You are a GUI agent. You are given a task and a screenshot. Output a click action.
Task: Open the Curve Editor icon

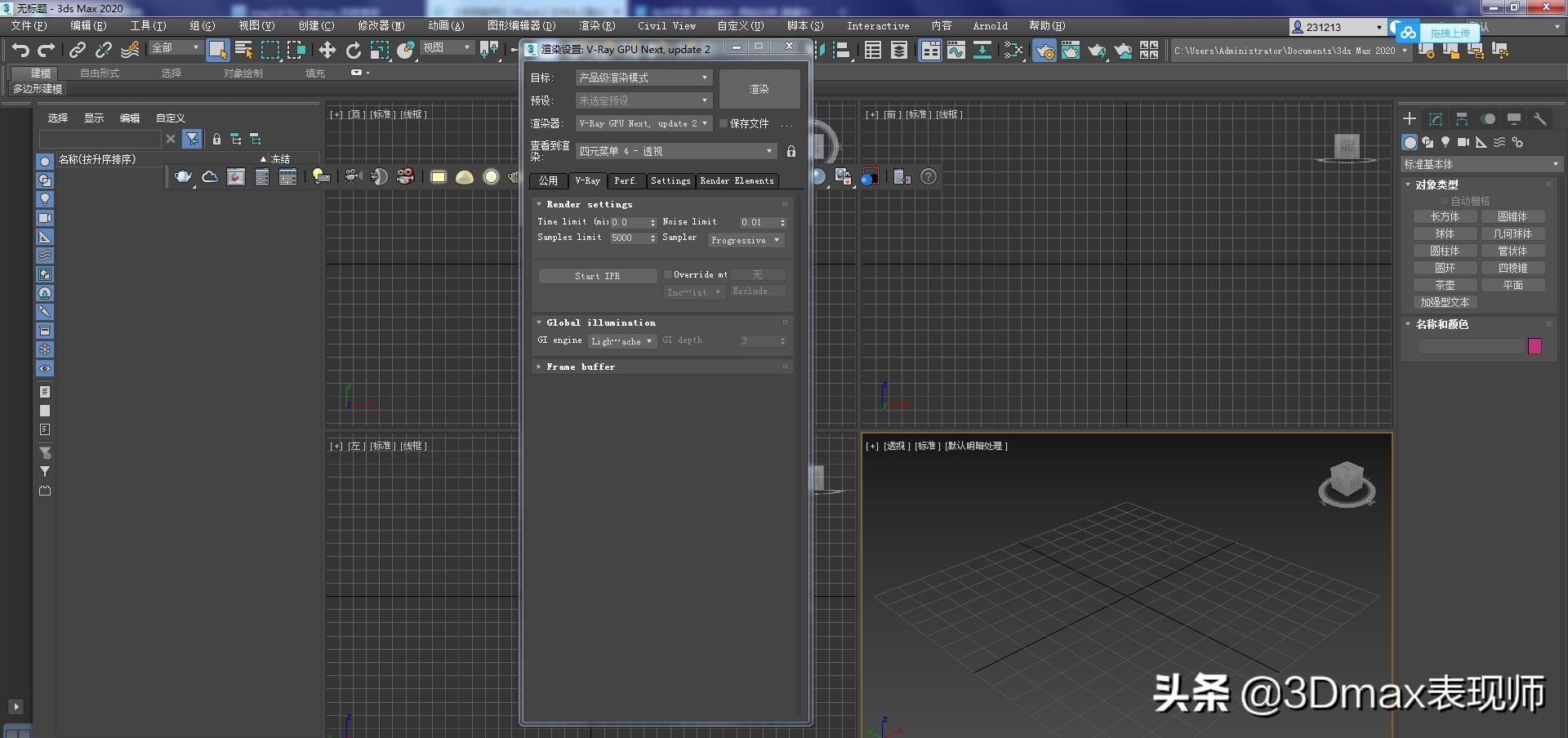point(956,51)
